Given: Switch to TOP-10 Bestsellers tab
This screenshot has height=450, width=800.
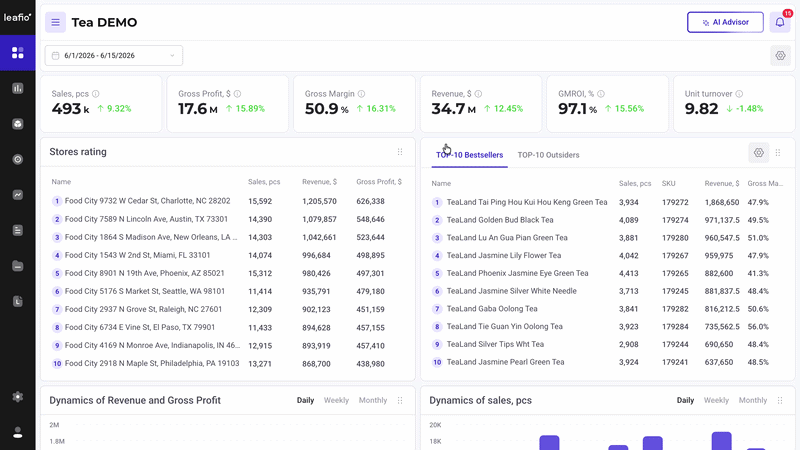Looking at the screenshot, I should tap(469, 155).
